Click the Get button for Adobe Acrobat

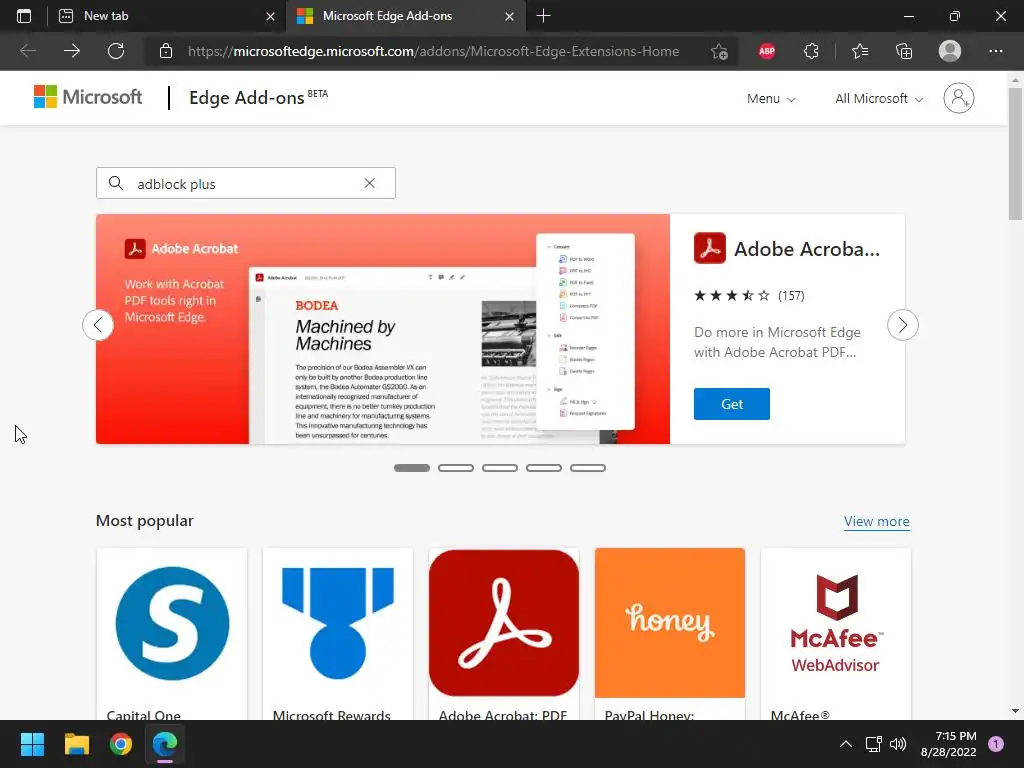731,404
